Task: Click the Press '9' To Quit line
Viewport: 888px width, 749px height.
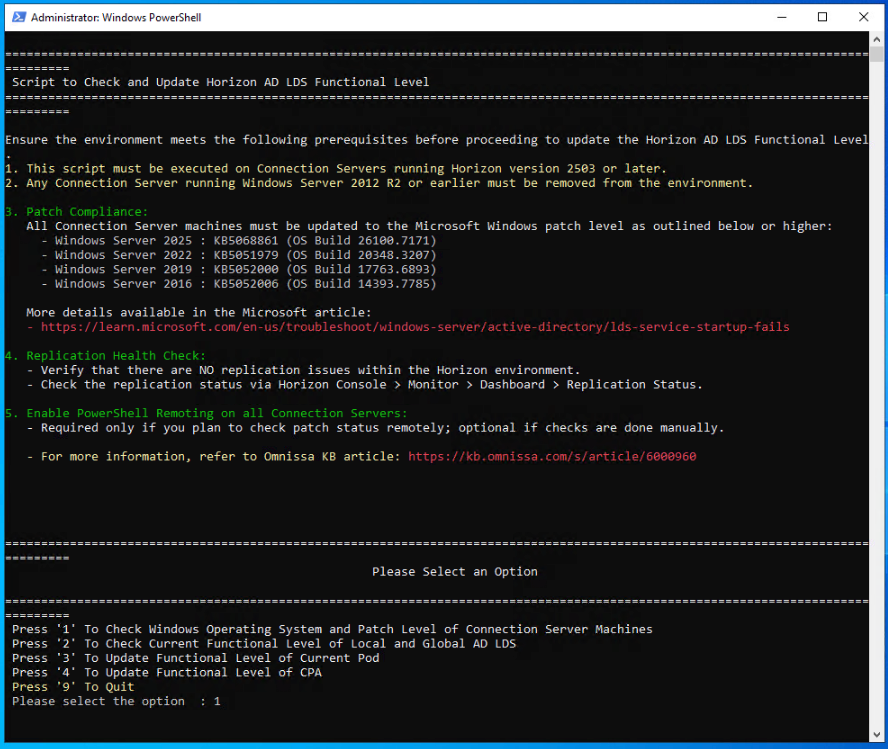Action: click(73, 687)
